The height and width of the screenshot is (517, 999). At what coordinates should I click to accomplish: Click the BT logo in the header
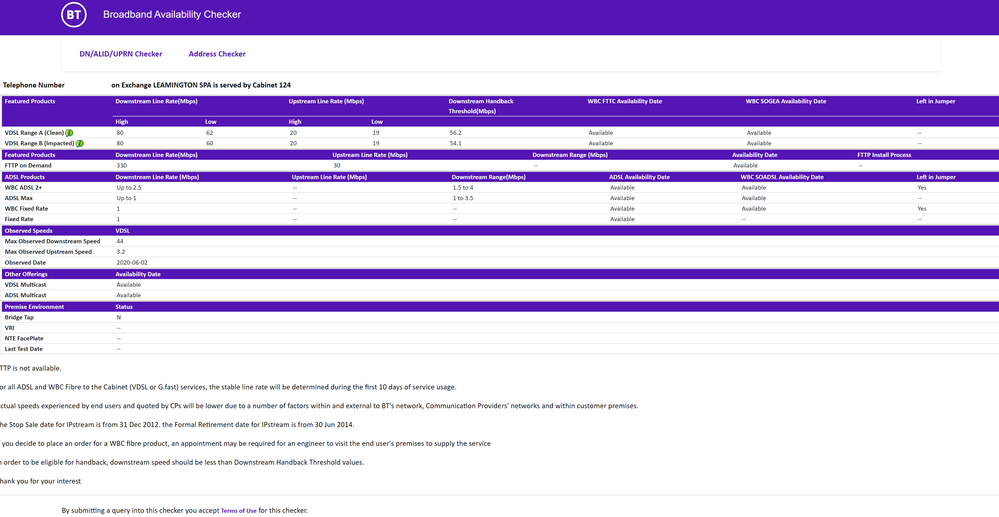[74, 15]
